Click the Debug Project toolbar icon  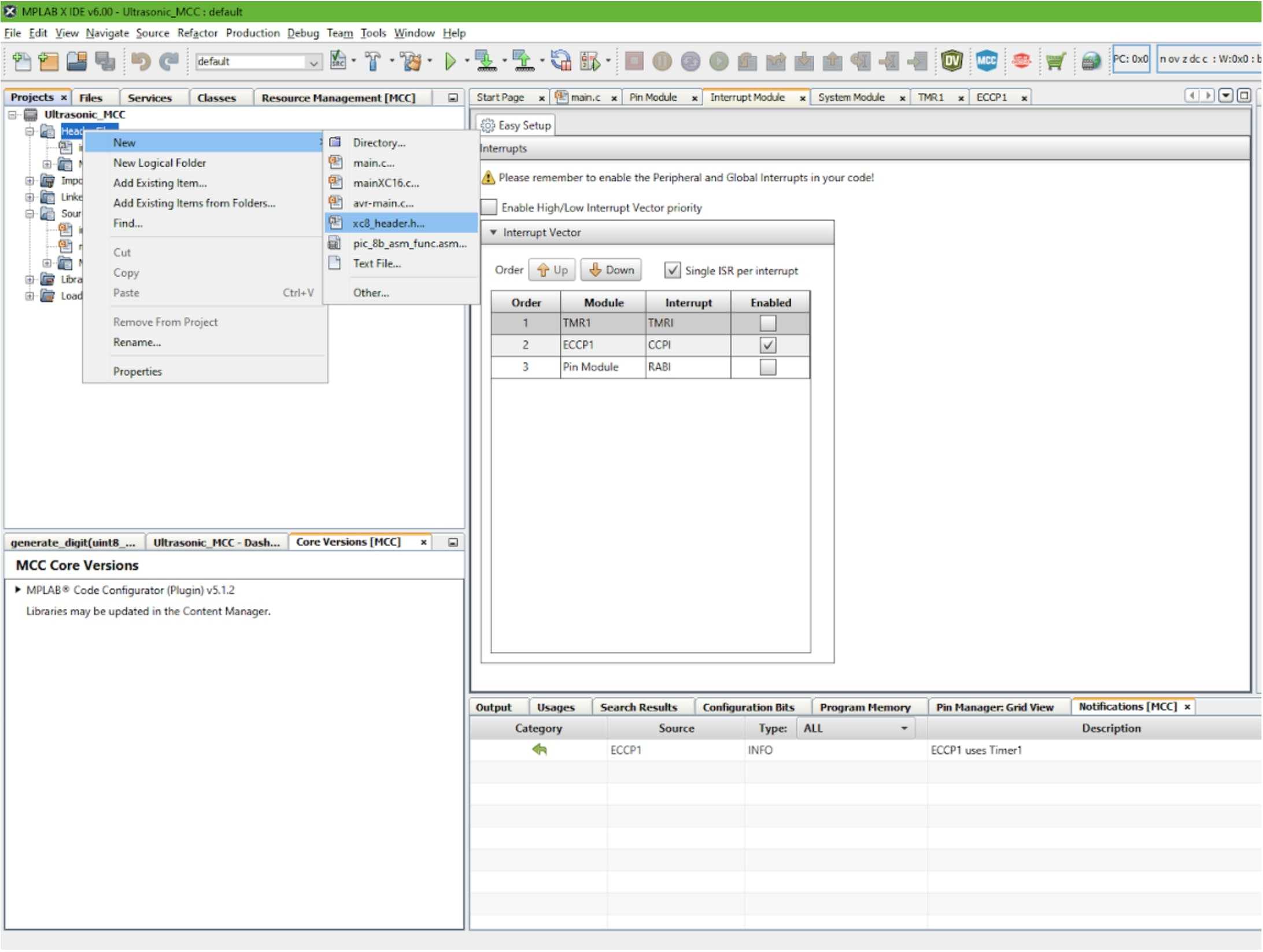click(590, 60)
